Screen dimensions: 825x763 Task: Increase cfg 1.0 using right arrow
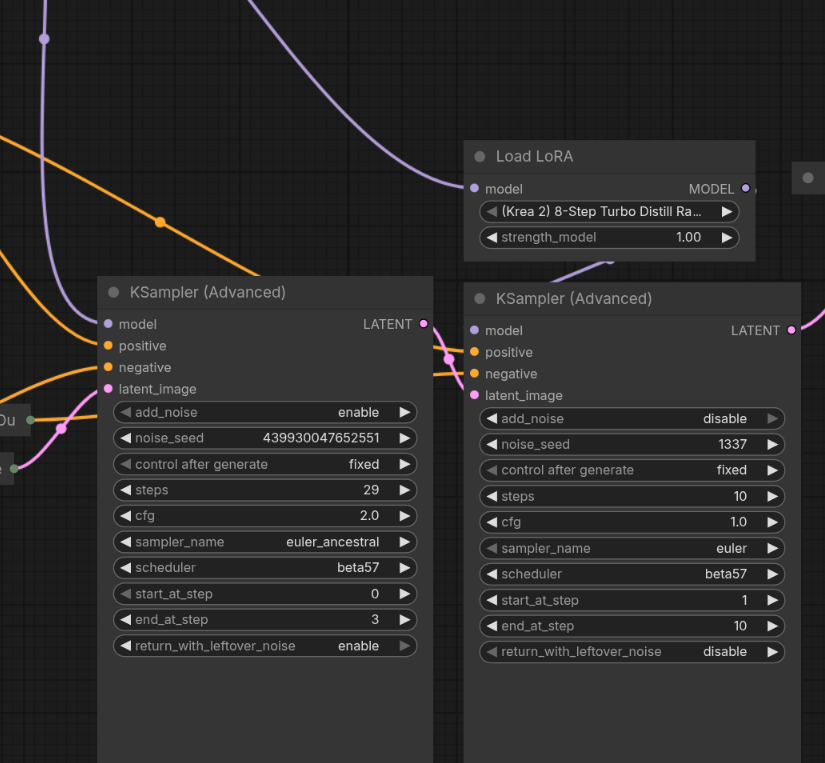point(772,522)
